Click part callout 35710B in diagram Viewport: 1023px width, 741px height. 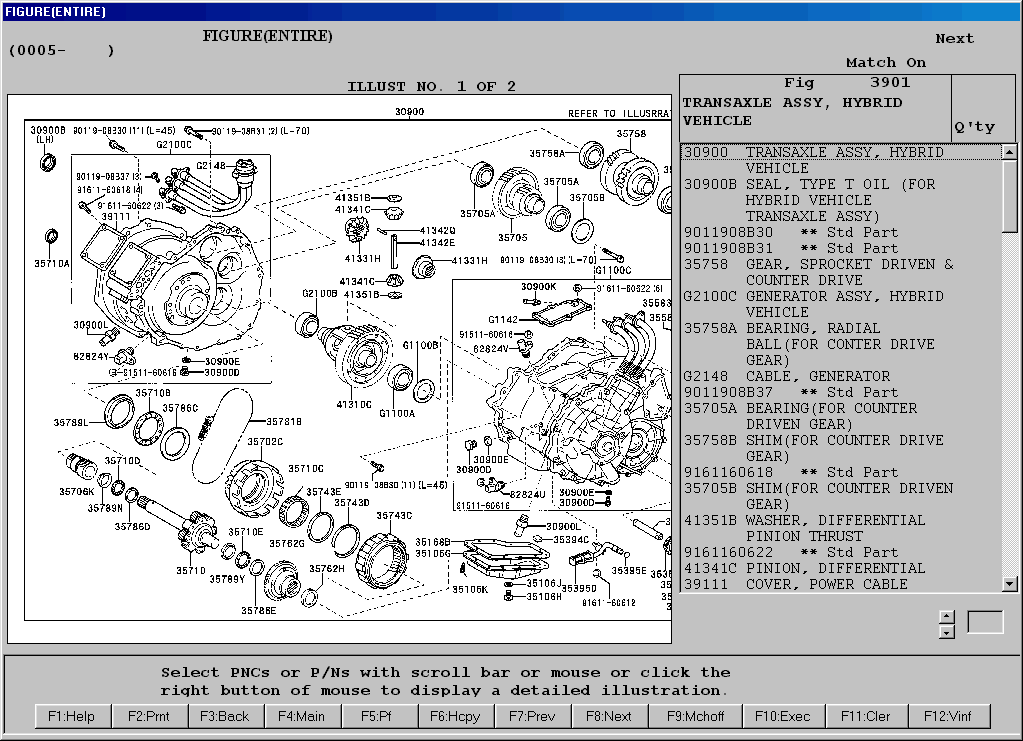pyautogui.click(x=153, y=393)
